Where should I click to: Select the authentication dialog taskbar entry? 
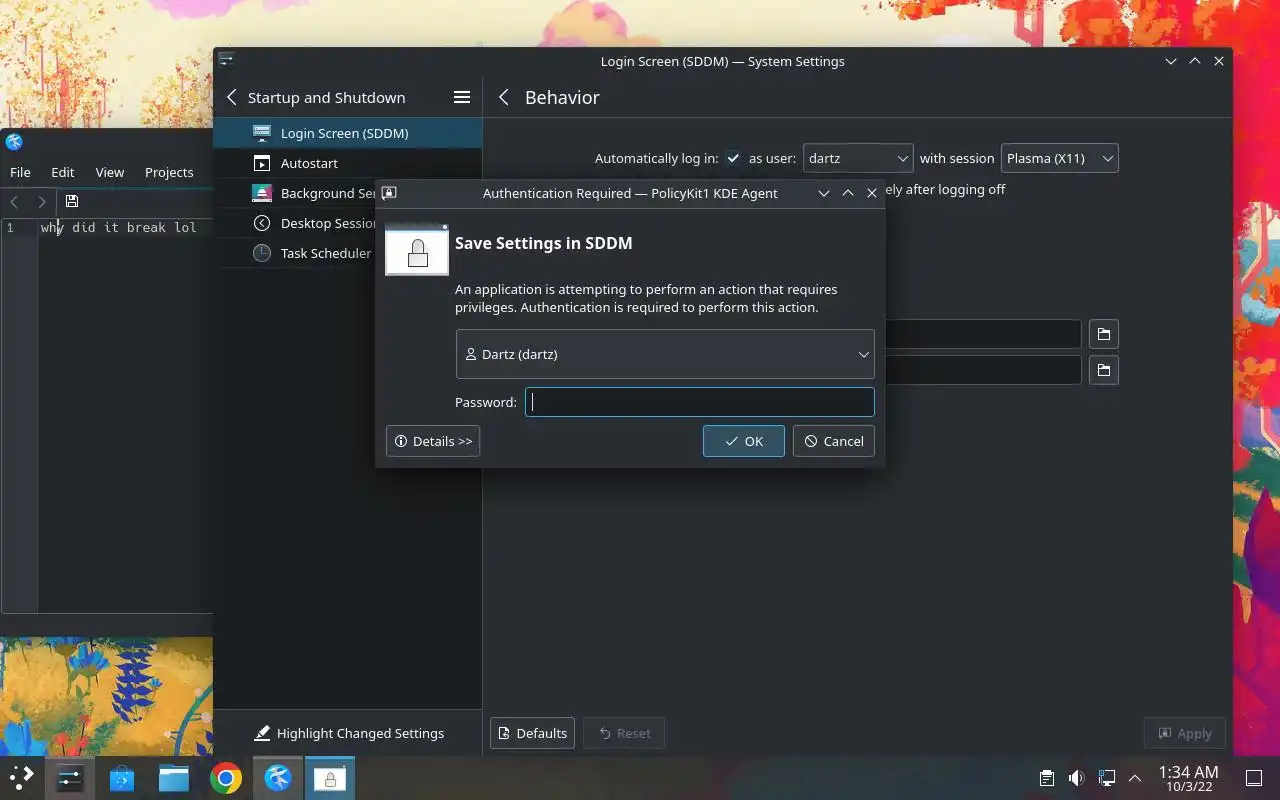[x=330, y=778]
